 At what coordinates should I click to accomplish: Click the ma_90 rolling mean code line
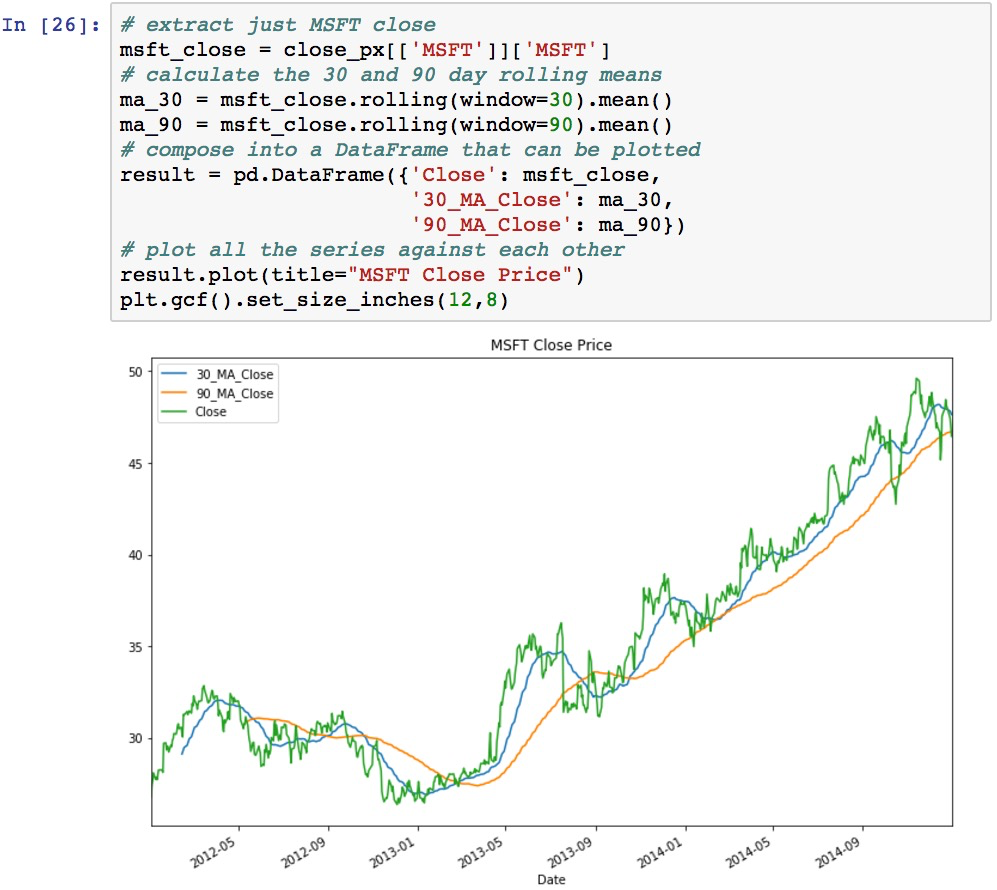coord(395,125)
